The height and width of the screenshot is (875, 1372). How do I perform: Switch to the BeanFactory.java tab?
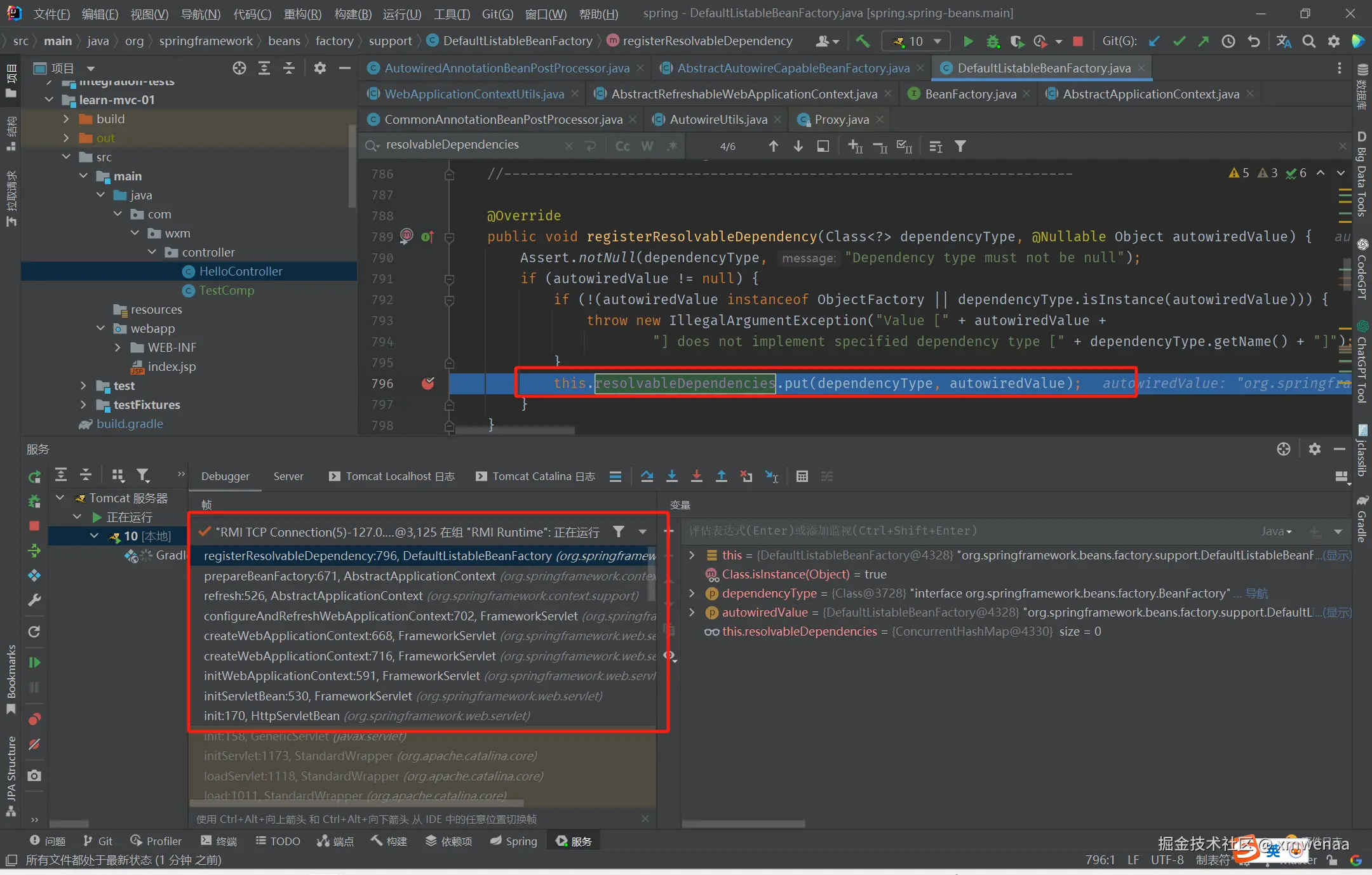[970, 94]
